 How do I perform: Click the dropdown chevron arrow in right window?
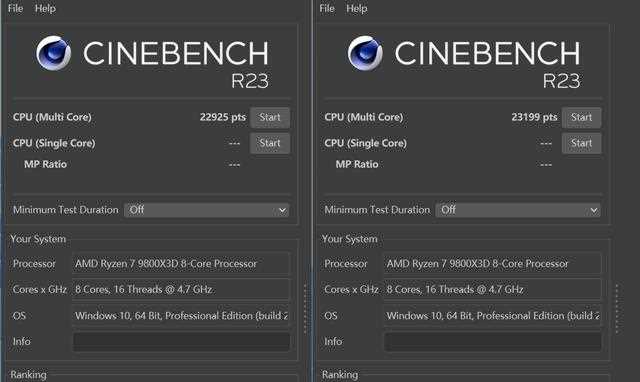coord(594,211)
